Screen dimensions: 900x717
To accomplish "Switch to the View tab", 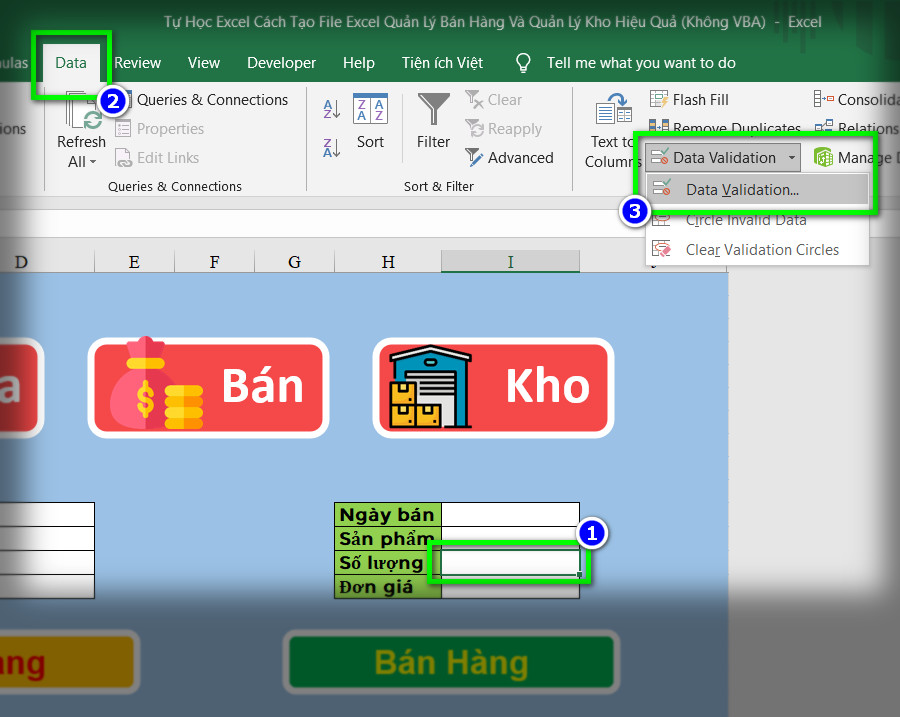I will (204, 63).
